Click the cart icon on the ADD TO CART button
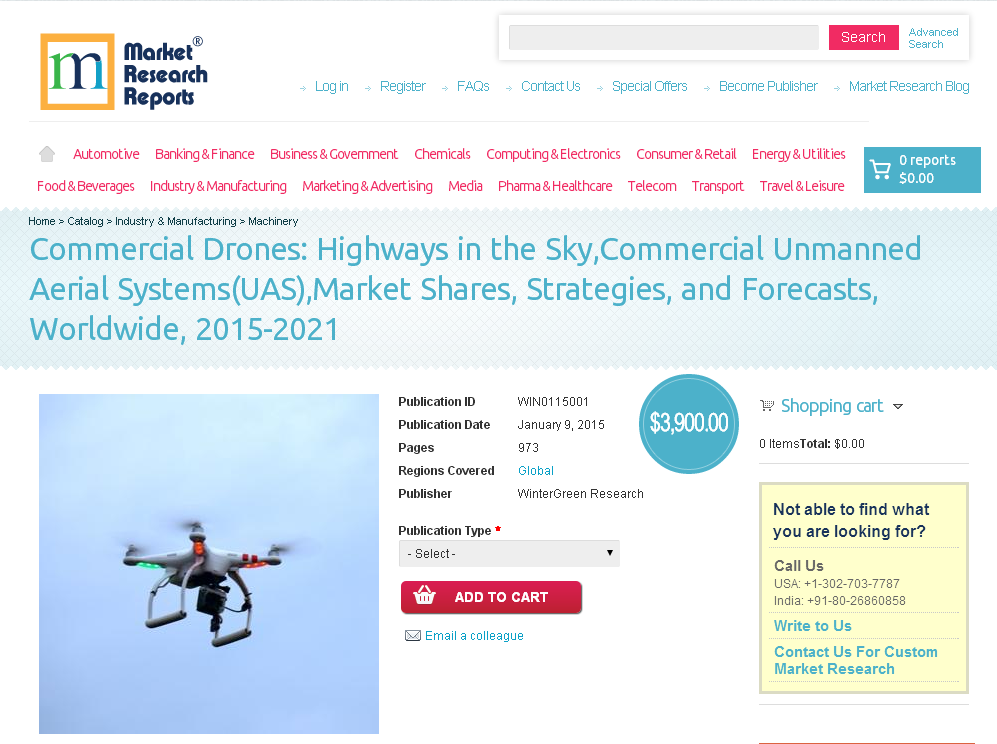The image size is (997, 744). coord(424,596)
